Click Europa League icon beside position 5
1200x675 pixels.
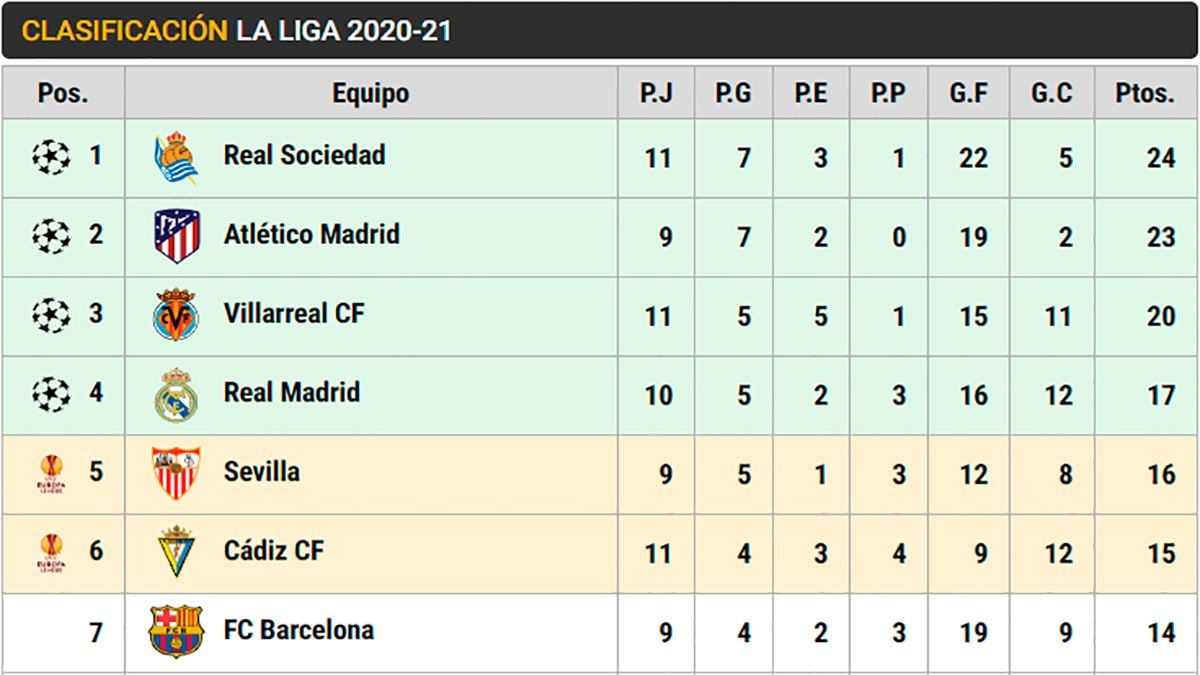coord(51,473)
